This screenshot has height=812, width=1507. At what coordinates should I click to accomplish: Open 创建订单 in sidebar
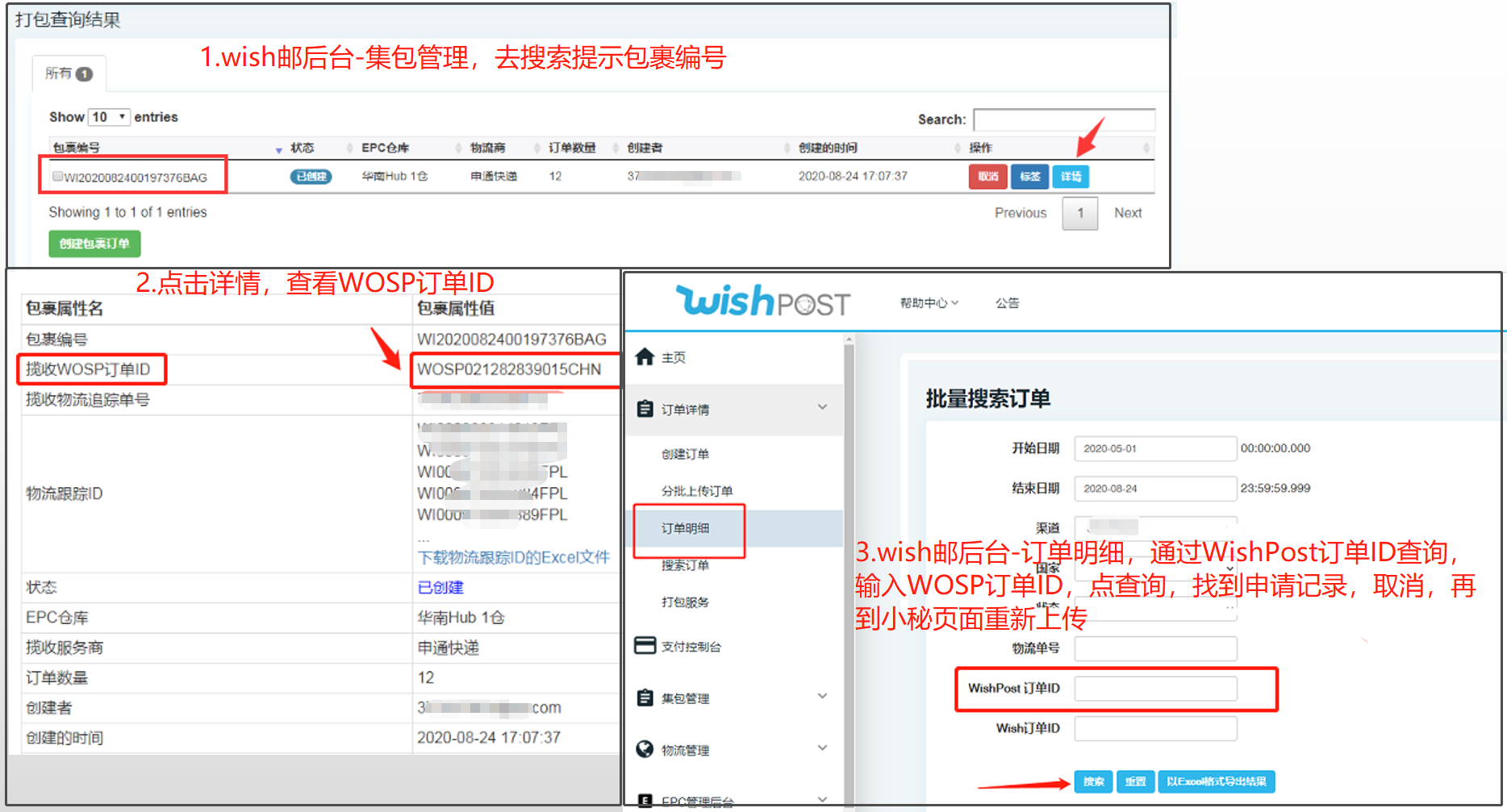point(685,454)
